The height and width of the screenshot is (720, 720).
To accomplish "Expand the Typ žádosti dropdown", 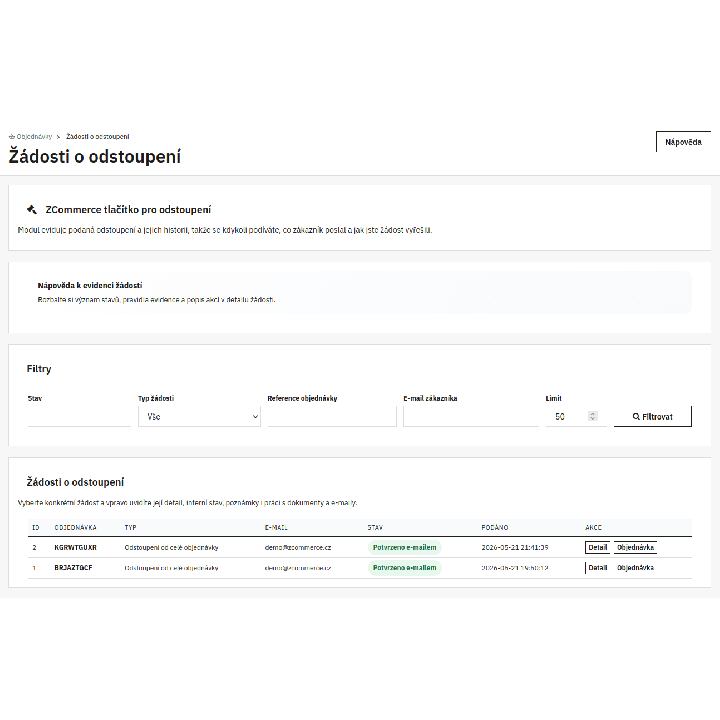I will (x=199, y=416).
